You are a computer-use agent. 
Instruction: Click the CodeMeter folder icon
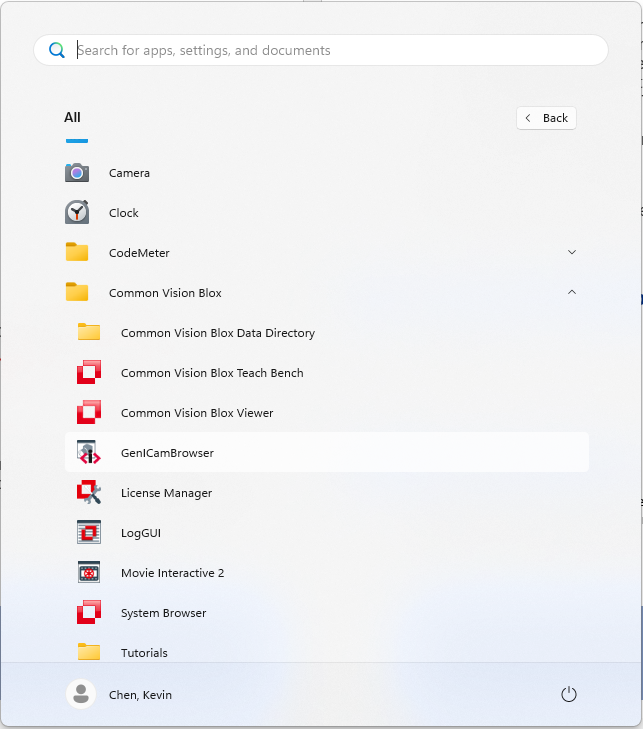(x=77, y=252)
